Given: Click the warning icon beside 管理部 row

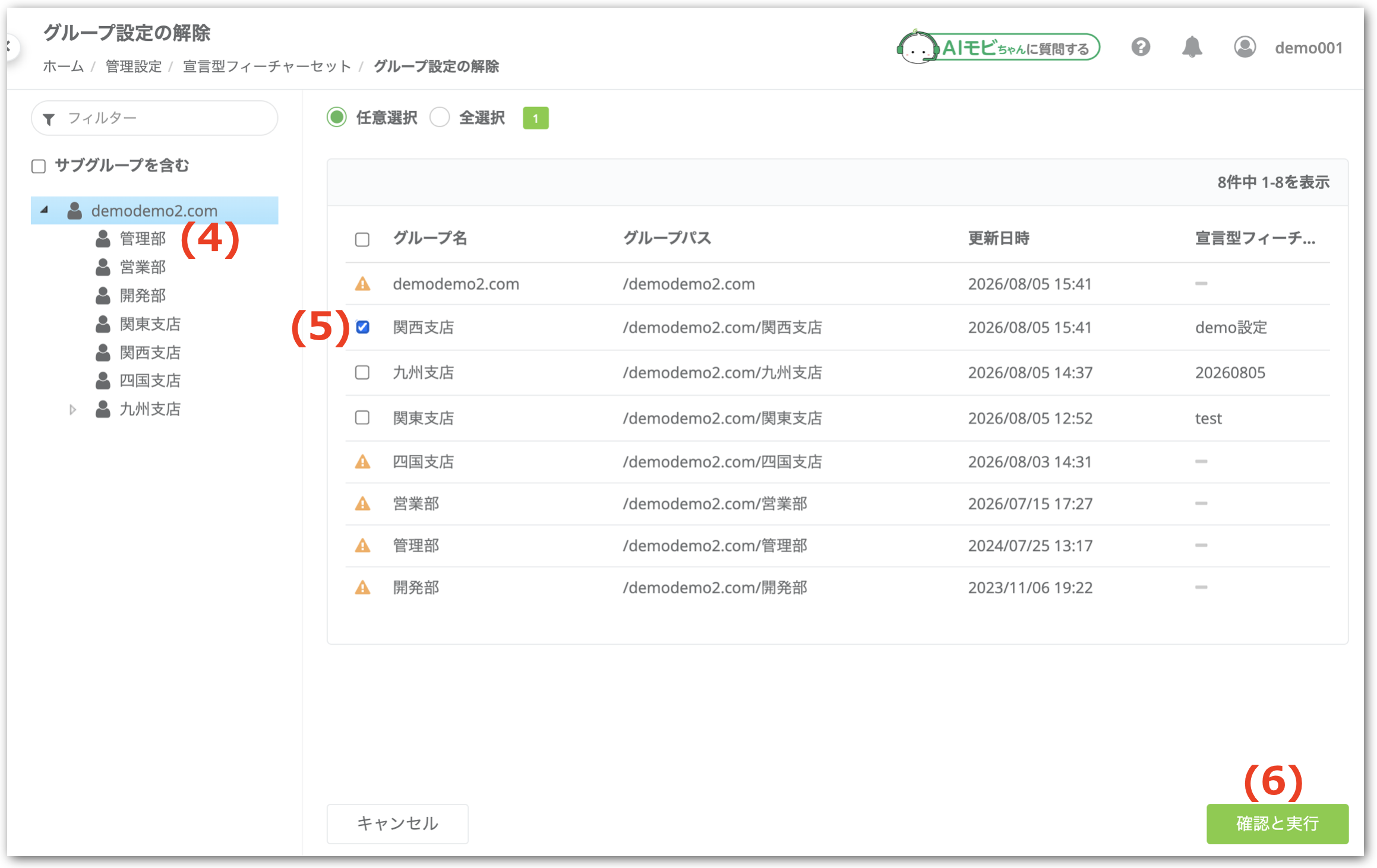Looking at the screenshot, I should point(362,545).
